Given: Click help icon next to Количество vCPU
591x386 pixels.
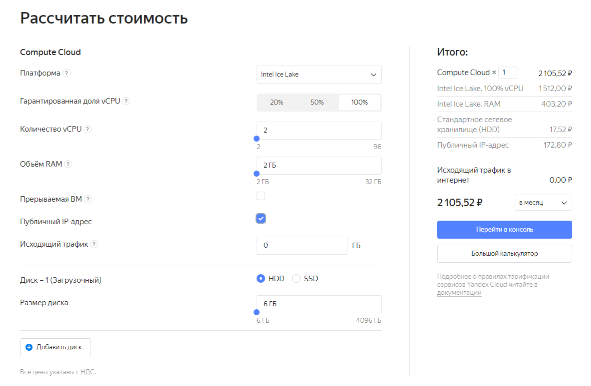Looking at the screenshot, I should (87, 129).
